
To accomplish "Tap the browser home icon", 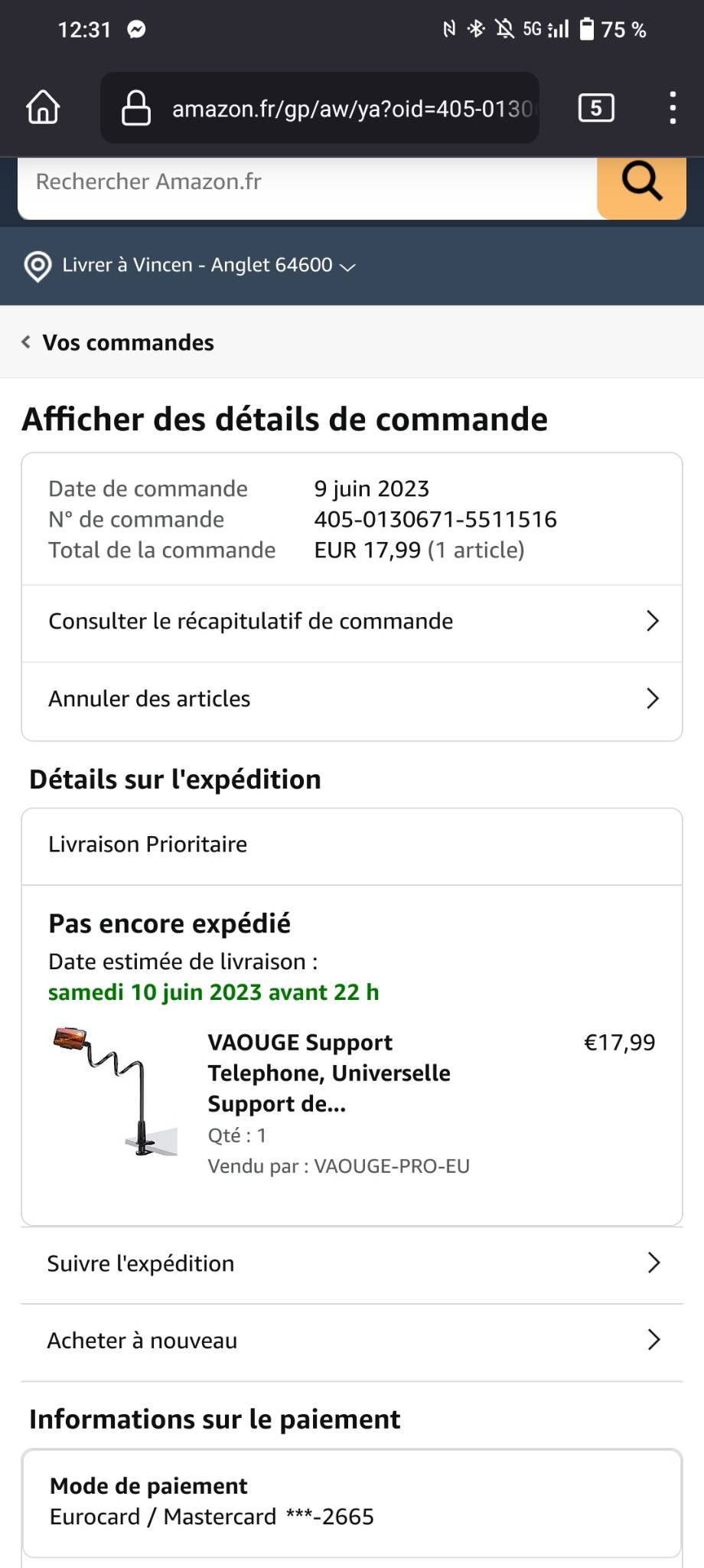I will click(x=43, y=107).
